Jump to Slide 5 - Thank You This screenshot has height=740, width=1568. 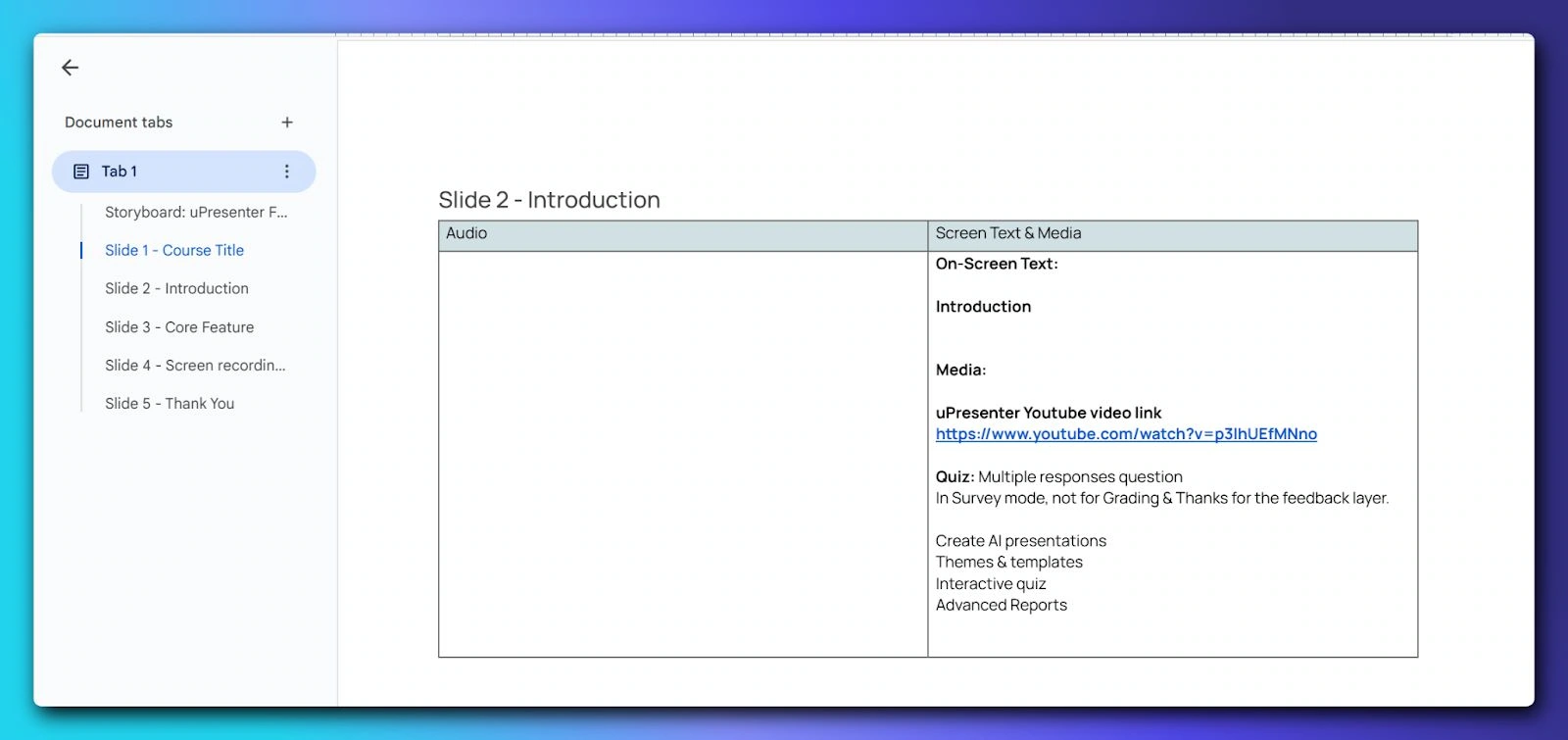pos(170,404)
